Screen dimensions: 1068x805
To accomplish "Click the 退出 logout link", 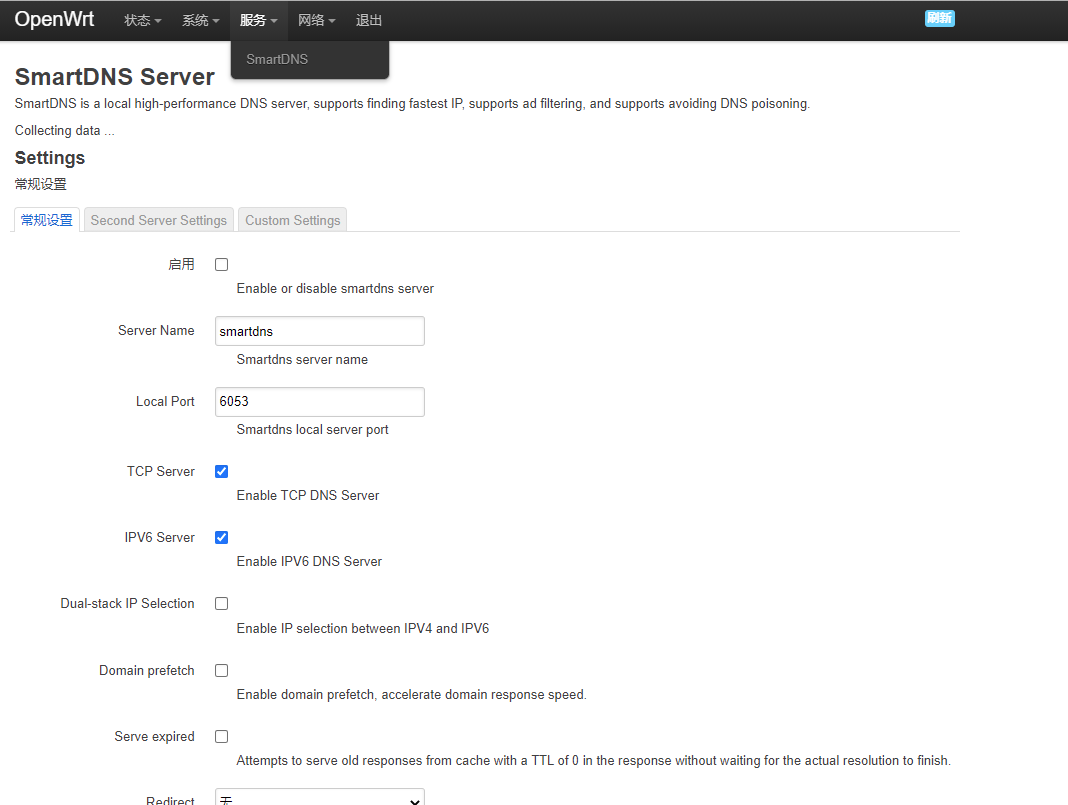I will (x=368, y=20).
